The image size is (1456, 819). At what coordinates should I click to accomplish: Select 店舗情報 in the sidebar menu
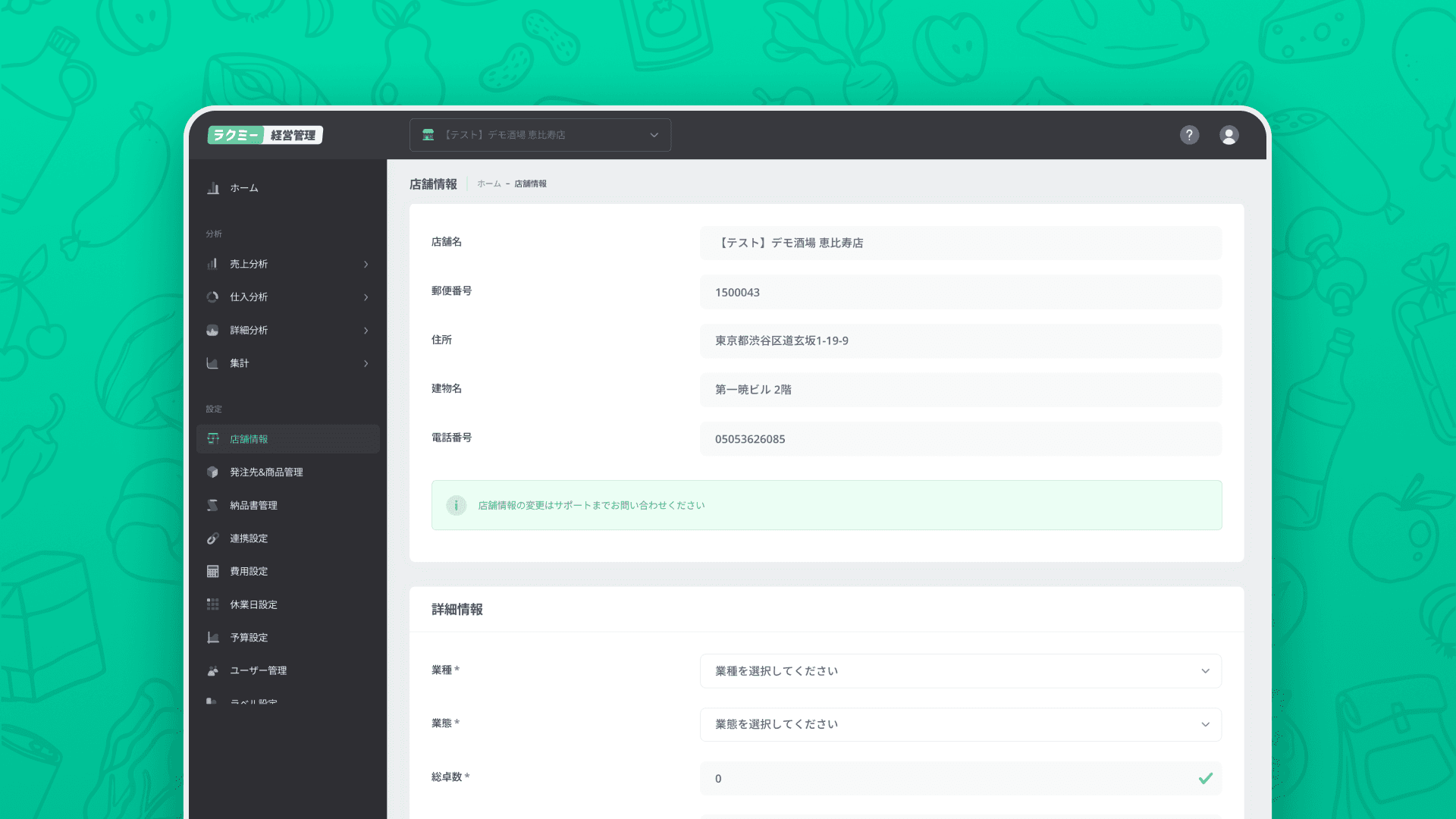[249, 439]
